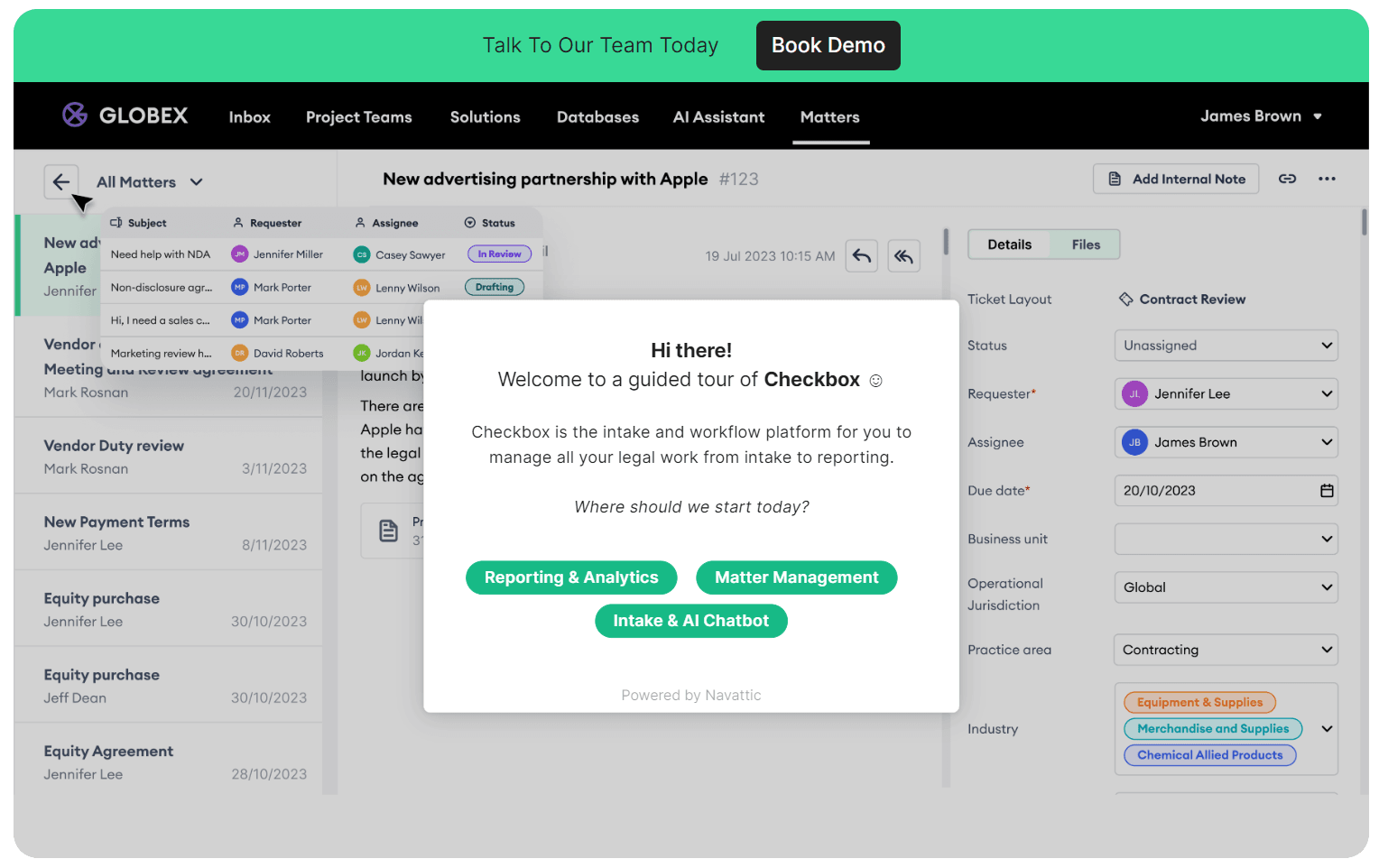Click Marketing review subject row
Screen dimensions: 1379x868
click(x=162, y=353)
